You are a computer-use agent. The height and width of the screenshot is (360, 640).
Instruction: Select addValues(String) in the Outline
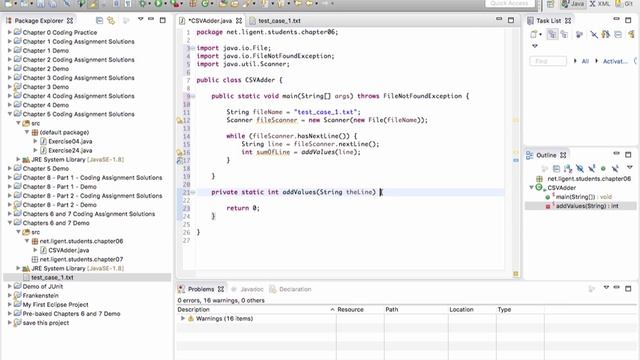pyautogui.click(x=583, y=206)
